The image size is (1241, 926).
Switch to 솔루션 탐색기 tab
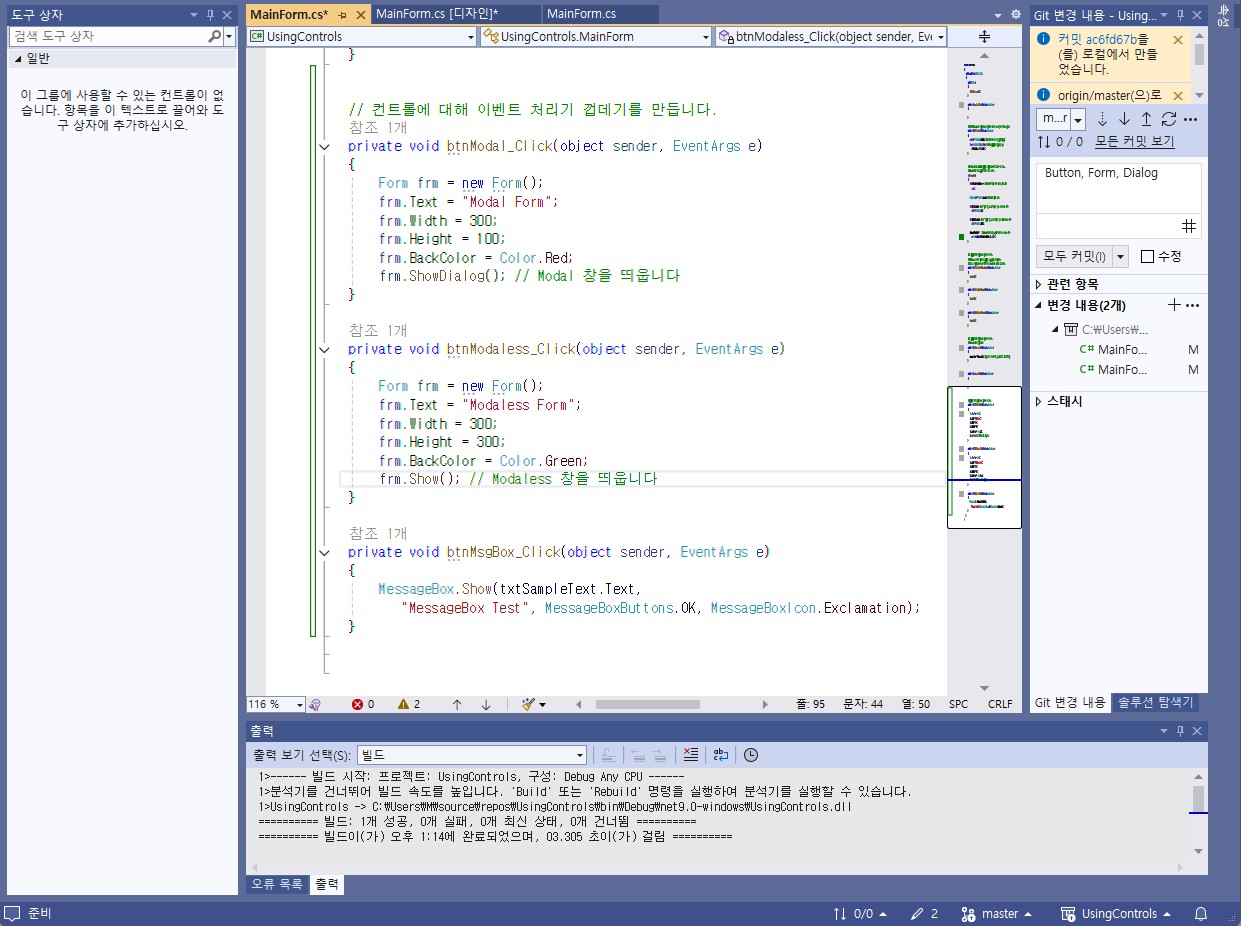(x=1154, y=702)
